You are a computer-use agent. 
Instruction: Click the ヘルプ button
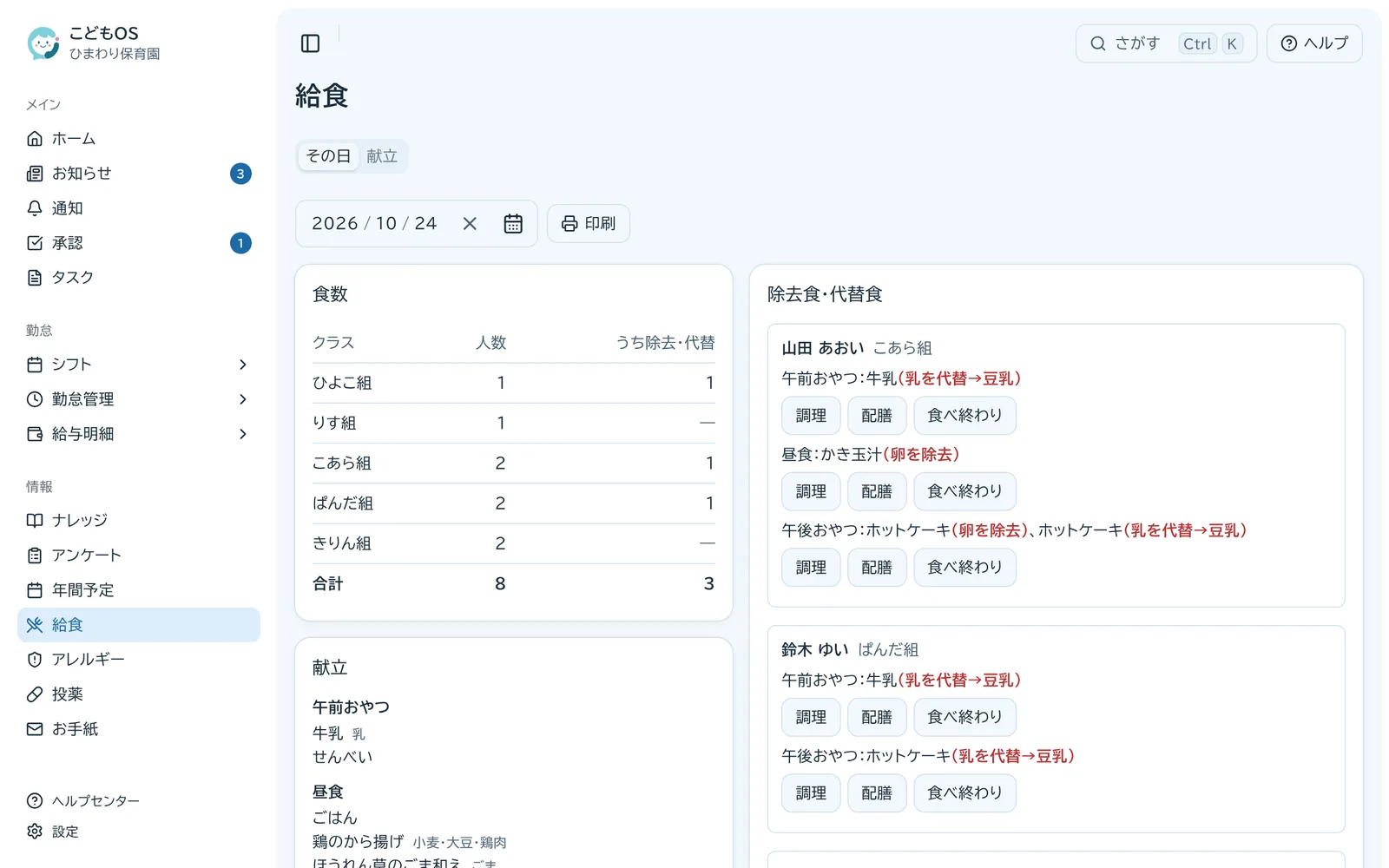coord(1314,43)
